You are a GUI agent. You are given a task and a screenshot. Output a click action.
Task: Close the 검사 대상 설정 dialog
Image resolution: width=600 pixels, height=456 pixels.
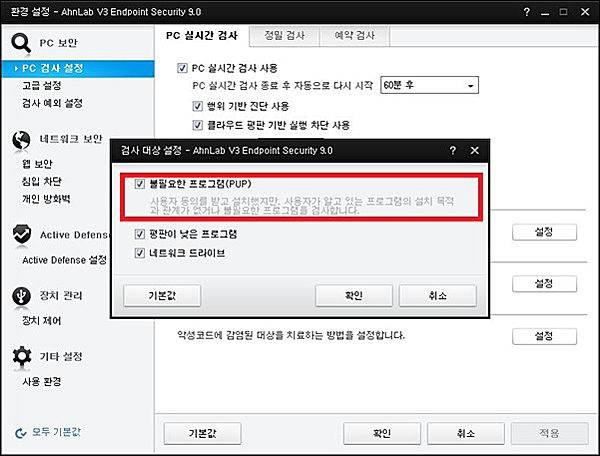click(474, 150)
